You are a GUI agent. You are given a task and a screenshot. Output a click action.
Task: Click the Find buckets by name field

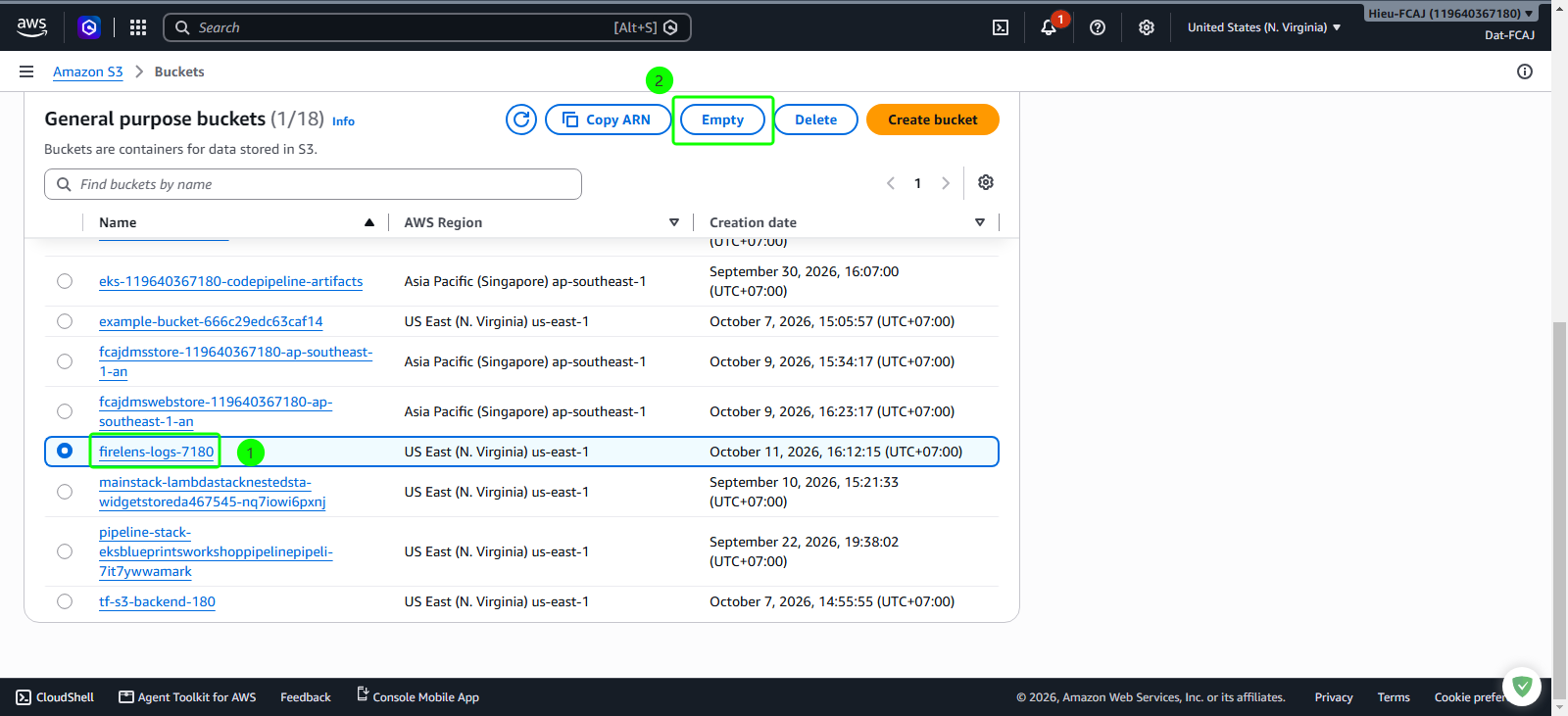[313, 184]
